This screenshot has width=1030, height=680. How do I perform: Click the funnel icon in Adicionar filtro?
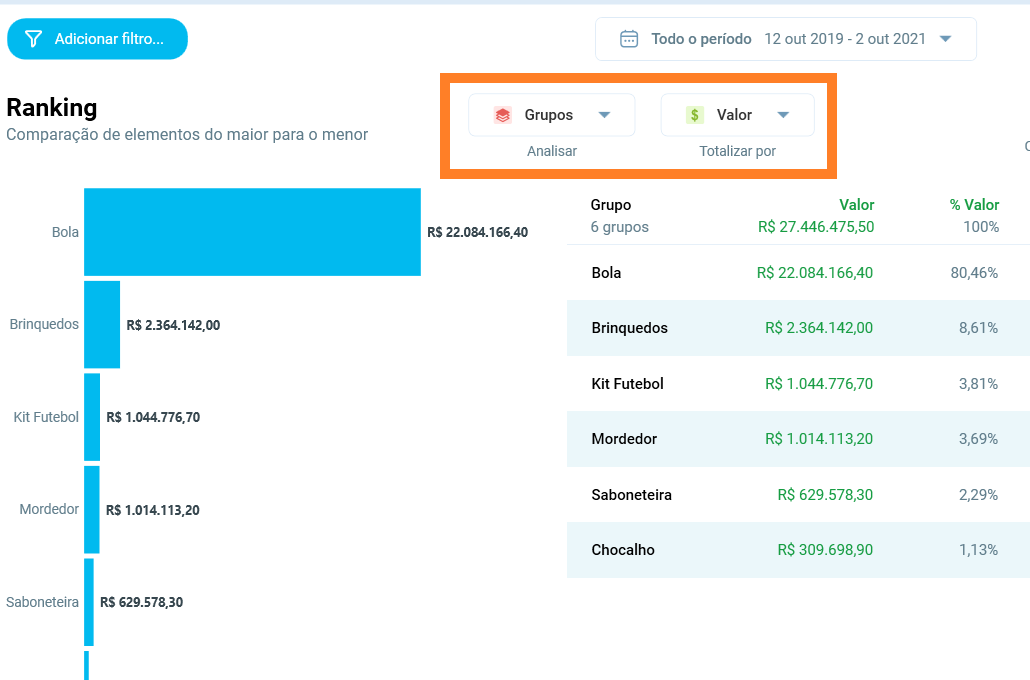click(x=34, y=39)
